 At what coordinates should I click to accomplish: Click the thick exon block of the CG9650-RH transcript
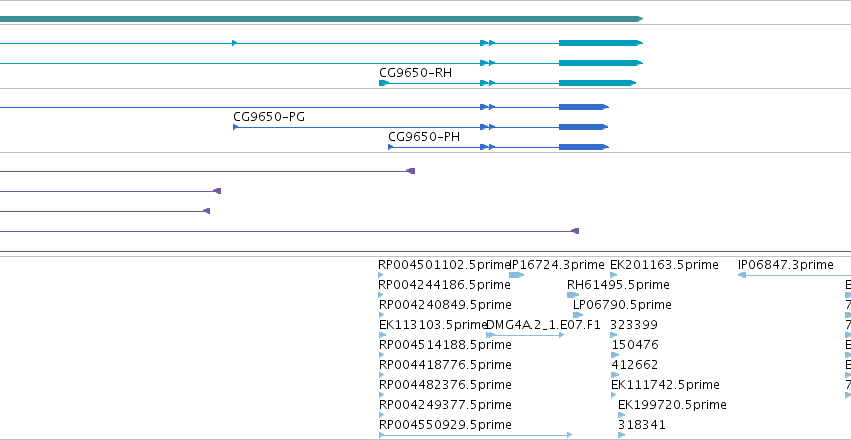[597, 83]
